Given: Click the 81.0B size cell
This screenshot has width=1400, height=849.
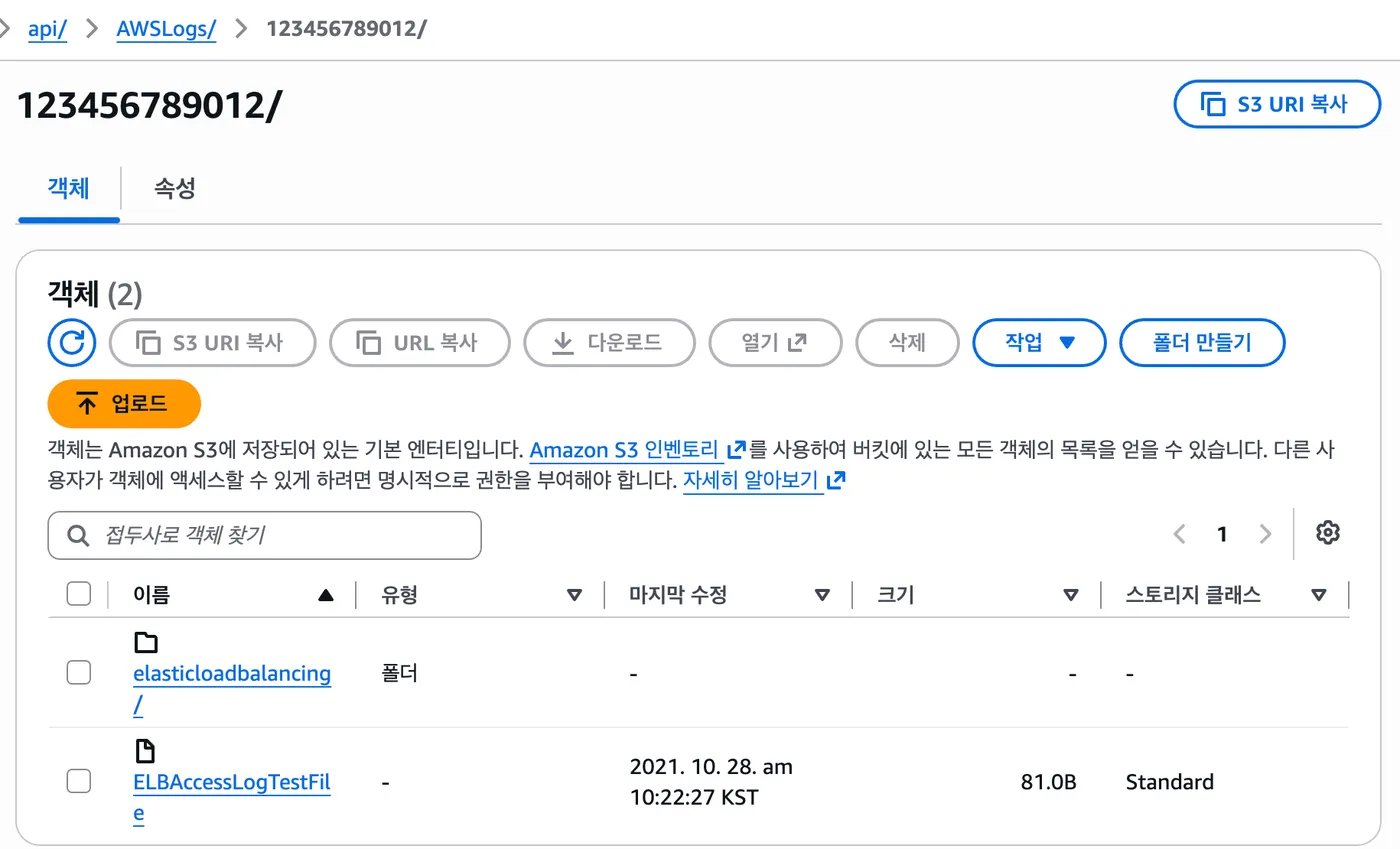Looking at the screenshot, I should coord(1048,782).
